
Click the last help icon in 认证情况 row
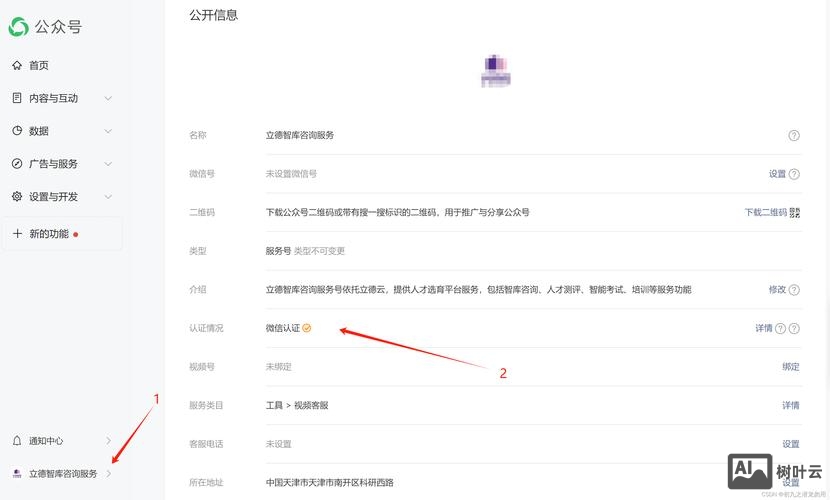click(x=794, y=329)
